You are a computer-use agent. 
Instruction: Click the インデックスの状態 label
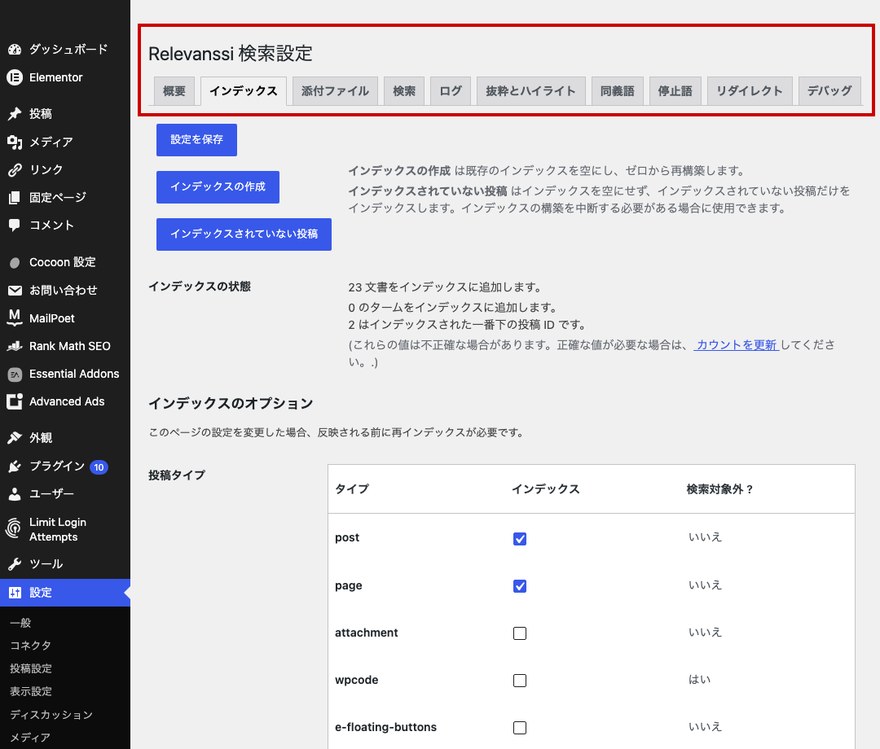(199, 287)
